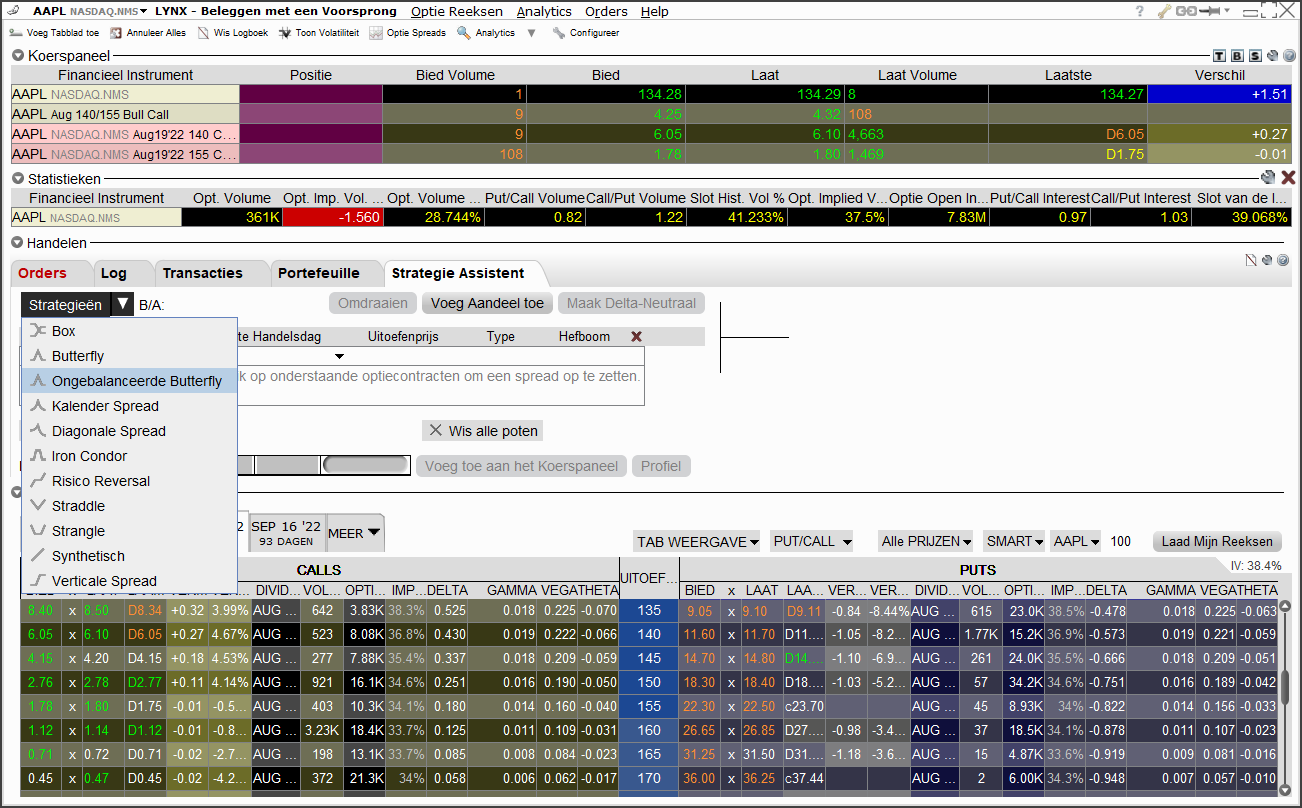Select Diagonale Spread strategy

129,431
